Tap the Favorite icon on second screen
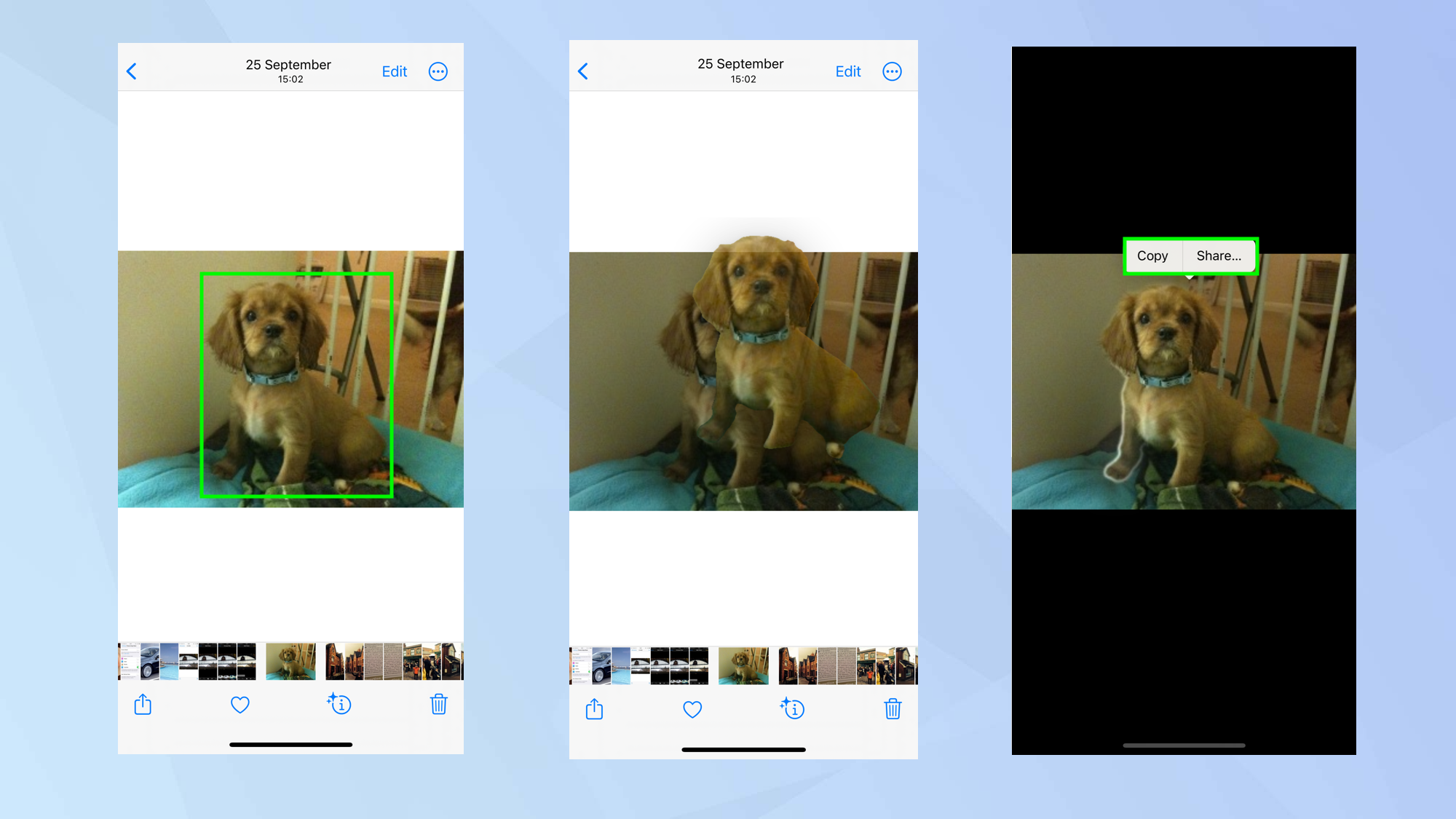The image size is (1456, 819). 692,709
